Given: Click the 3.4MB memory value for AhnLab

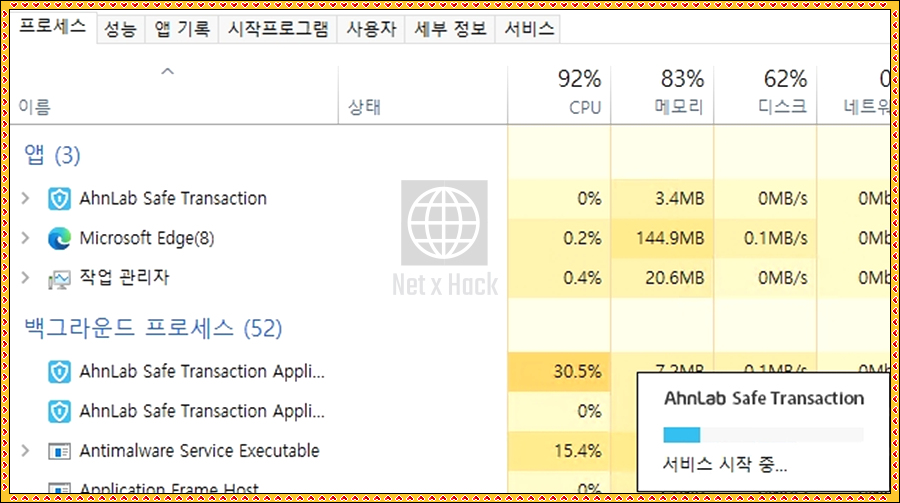Looking at the screenshot, I should pos(680,199).
